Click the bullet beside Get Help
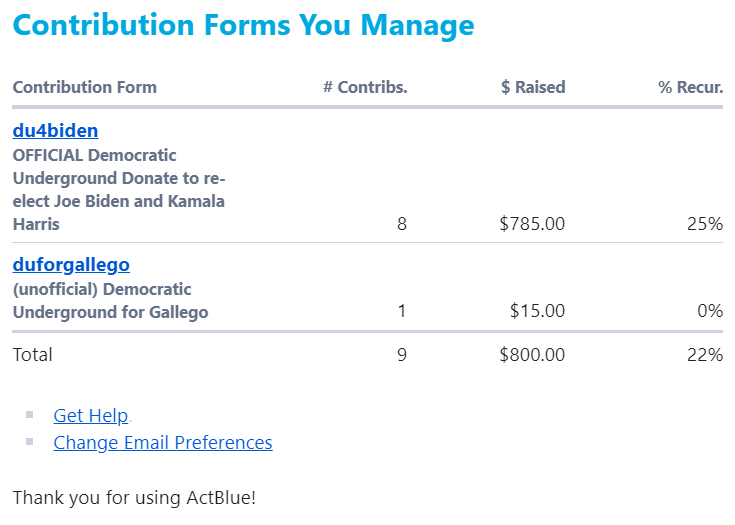Image resolution: width=735 pixels, height=525 pixels. coord(30,414)
